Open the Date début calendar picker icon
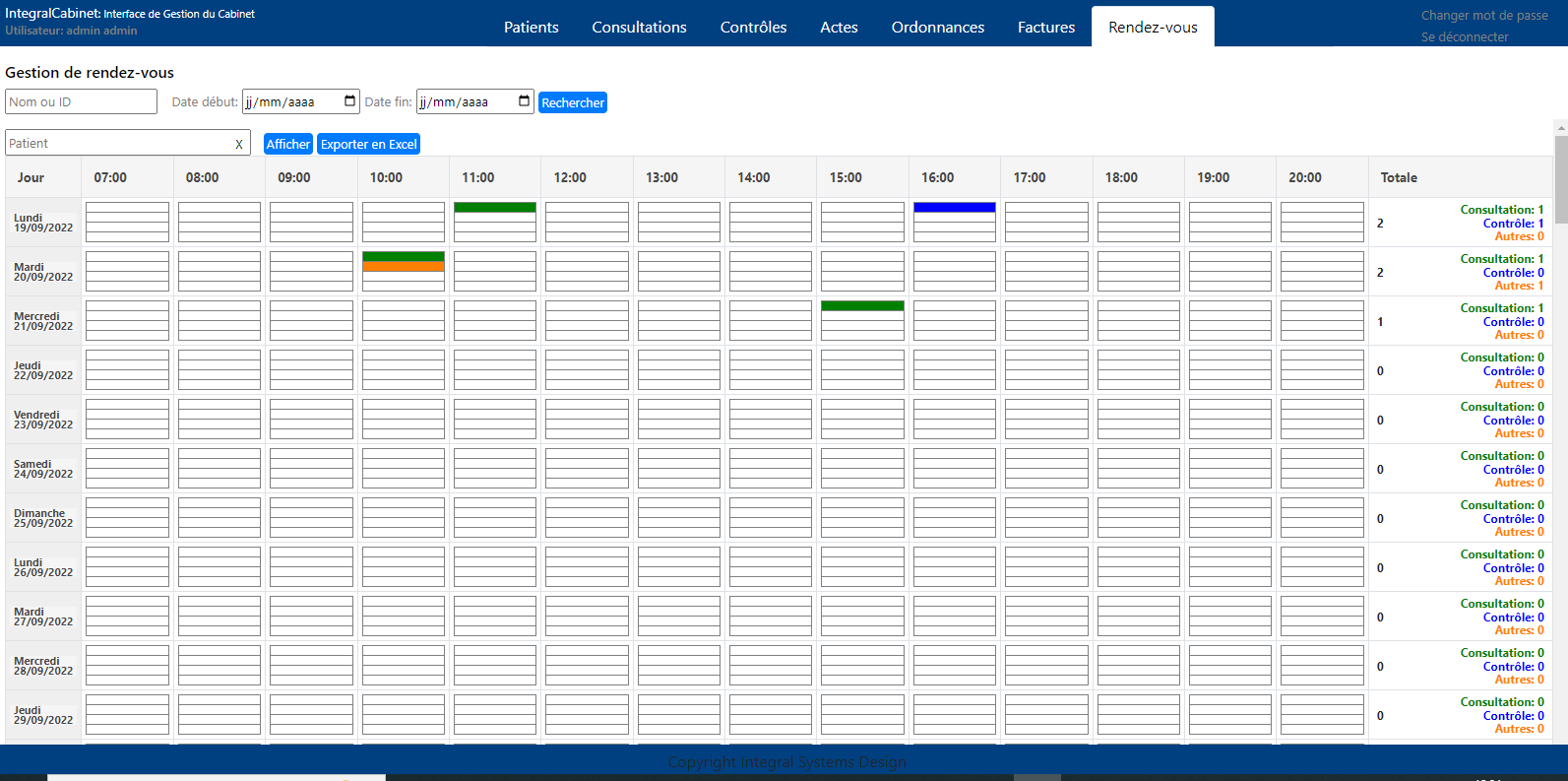The width and height of the screenshot is (1568, 781). pyautogui.click(x=349, y=101)
